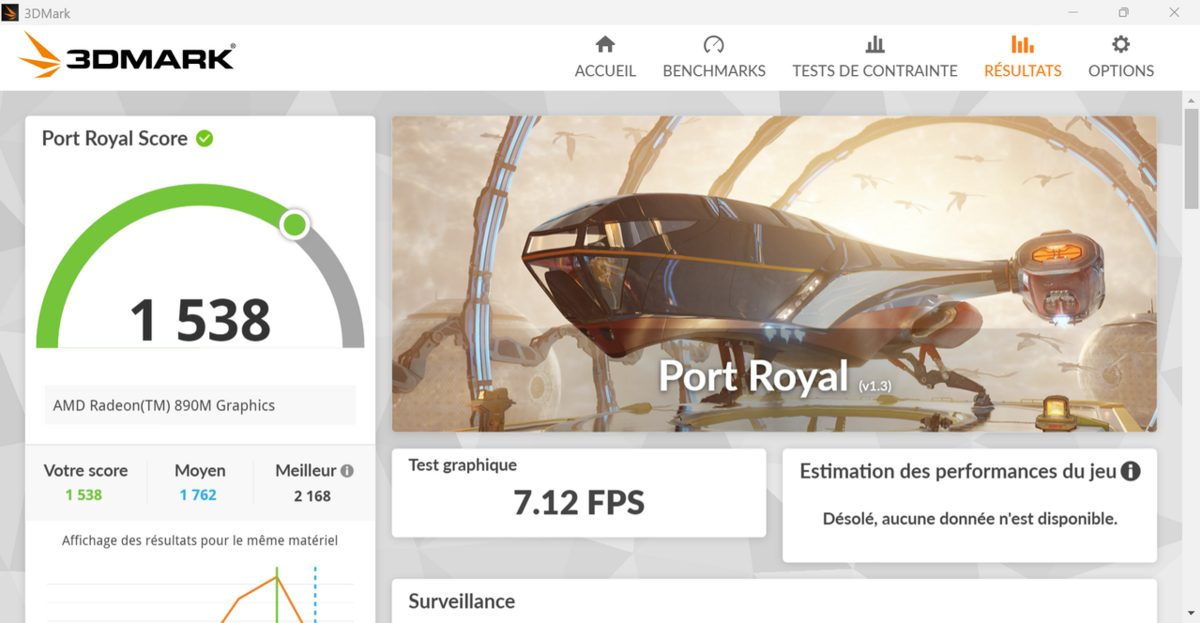
Task: Click the green Votre score value 1 538
Action: click(84, 495)
